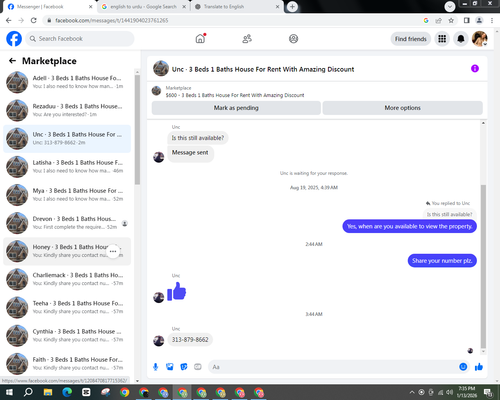Open Windows taskbar search
The width and height of the screenshot is (500, 400).
tap(28, 392)
